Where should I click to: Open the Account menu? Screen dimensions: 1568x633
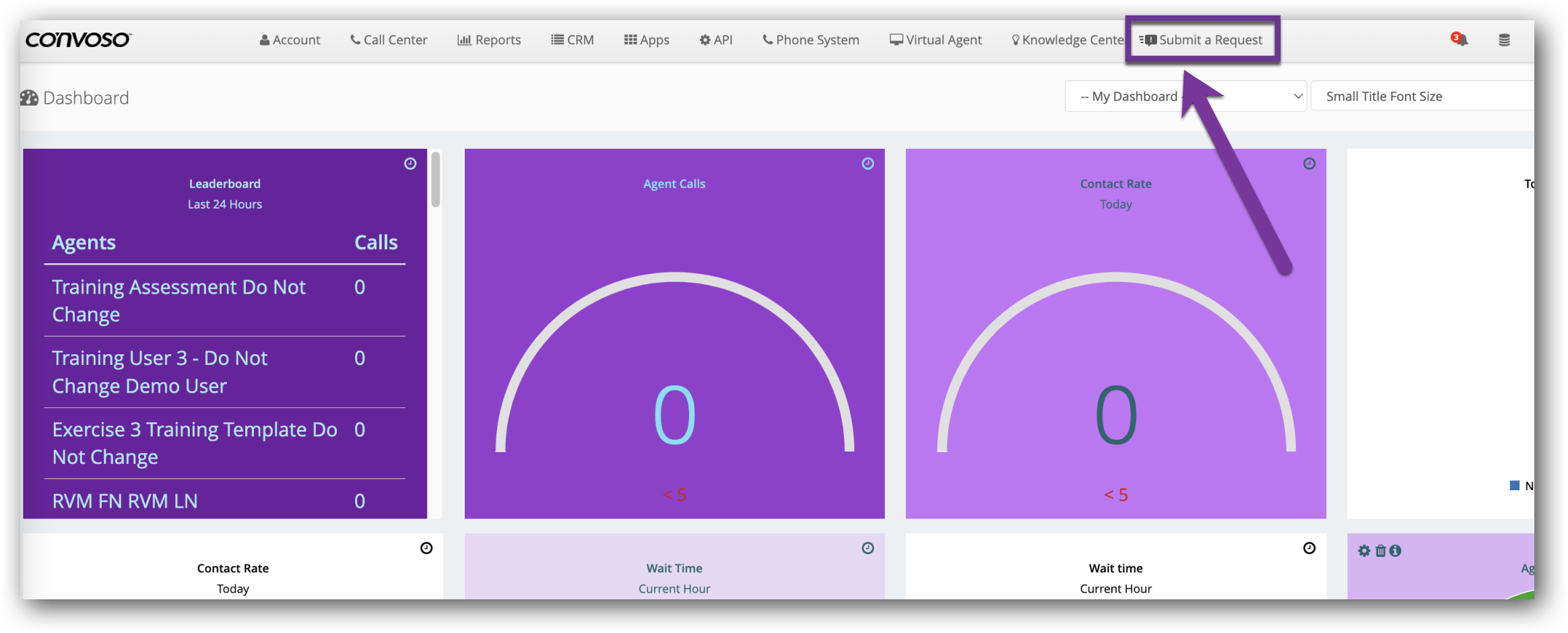pos(290,40)
